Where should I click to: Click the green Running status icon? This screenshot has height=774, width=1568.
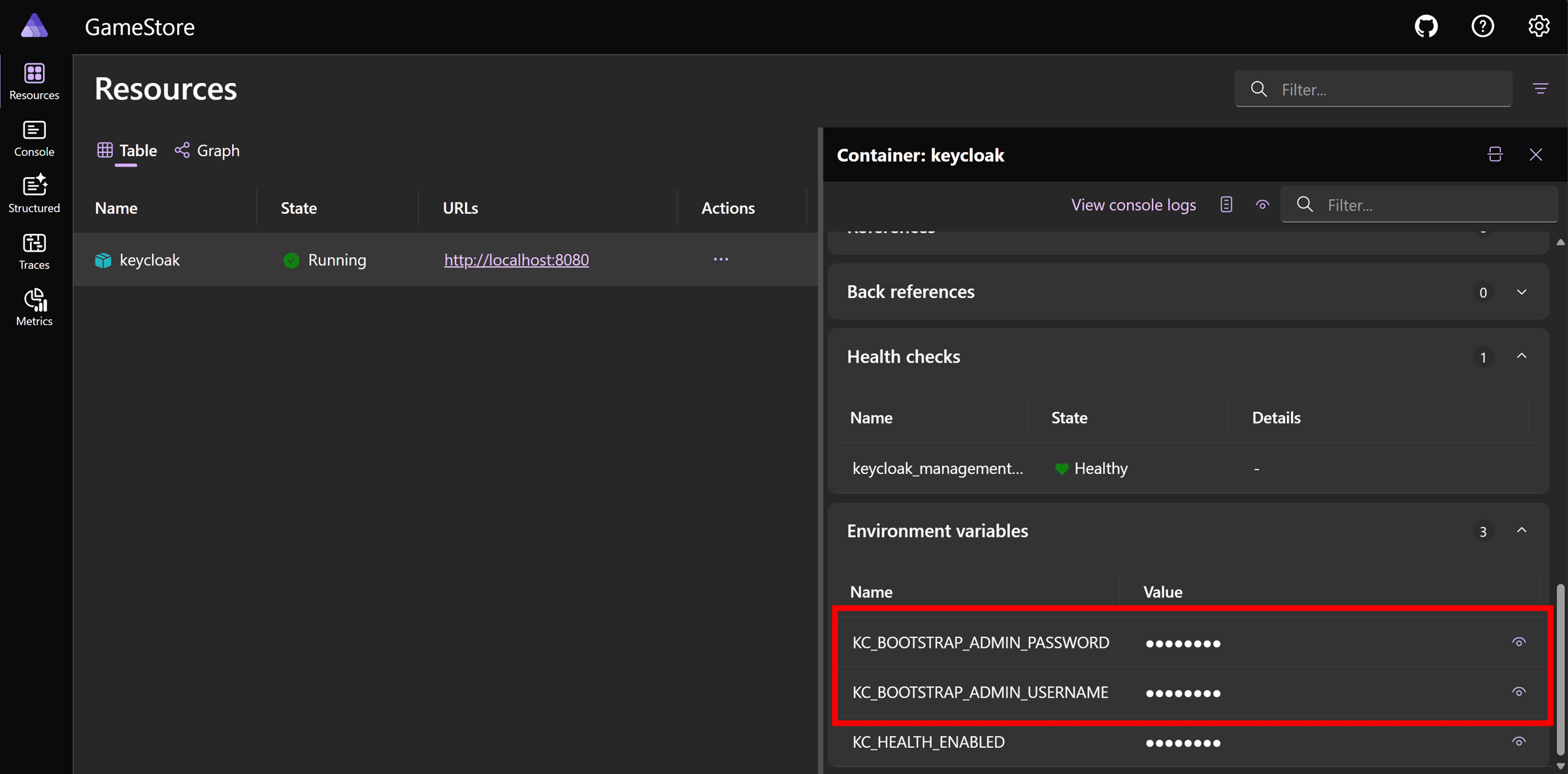tap(291, 260)
